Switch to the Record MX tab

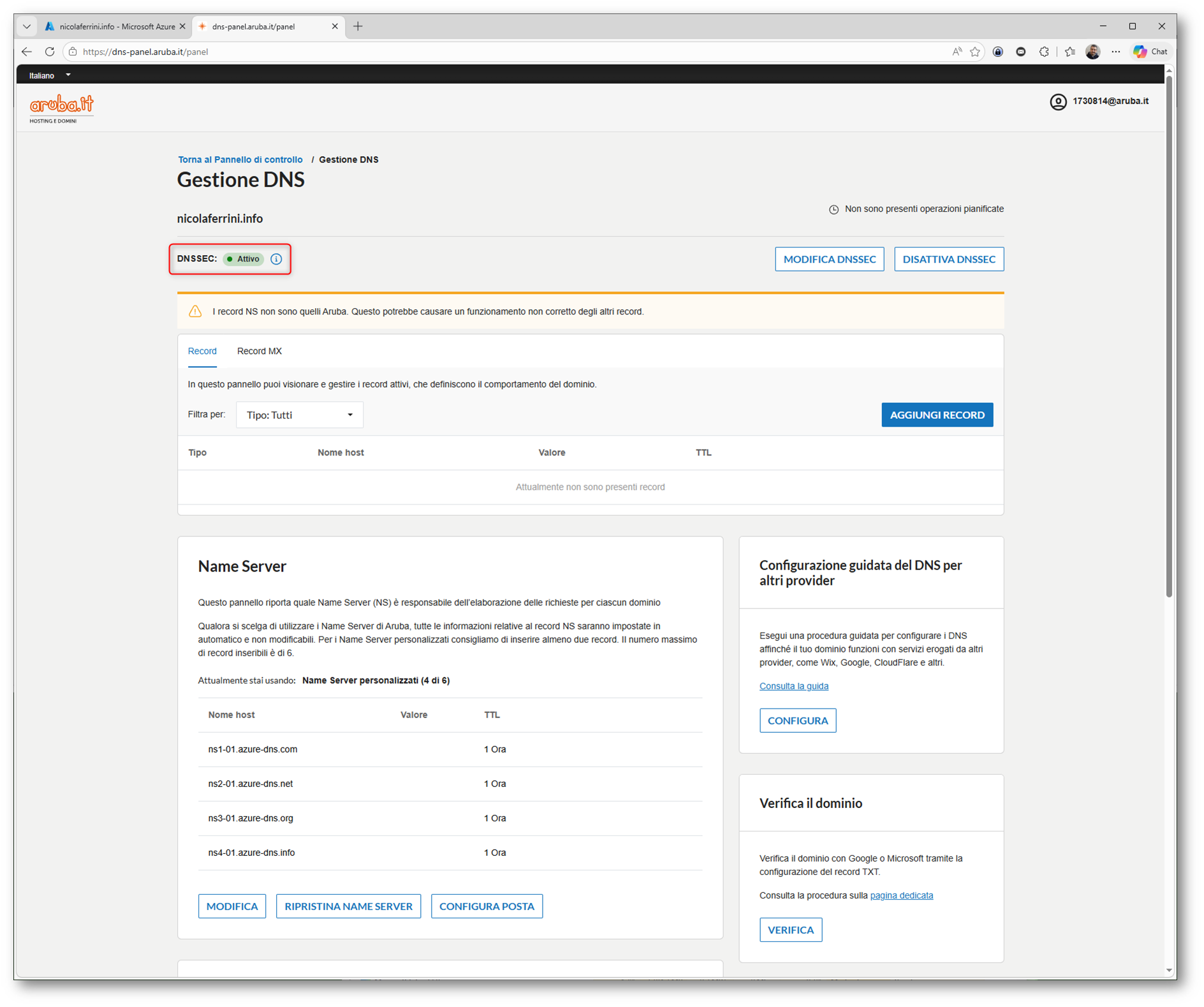259,351
